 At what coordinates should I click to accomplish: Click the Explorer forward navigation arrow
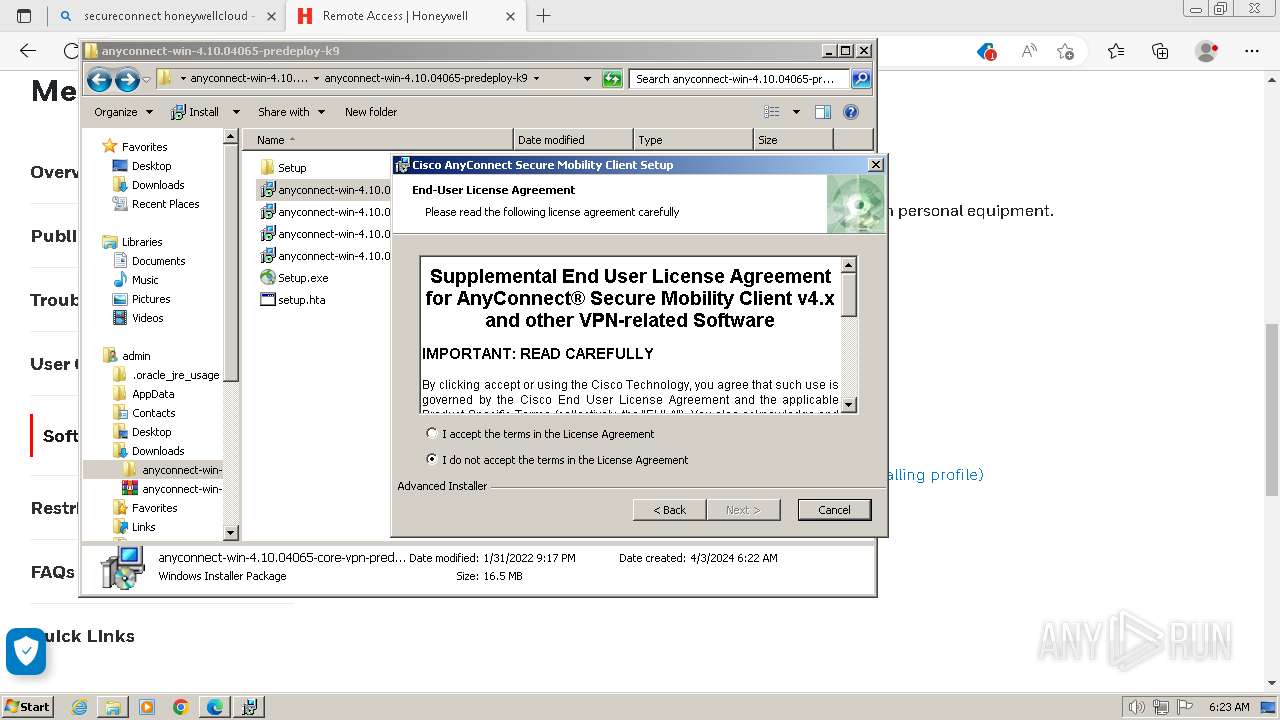point(127,79)
